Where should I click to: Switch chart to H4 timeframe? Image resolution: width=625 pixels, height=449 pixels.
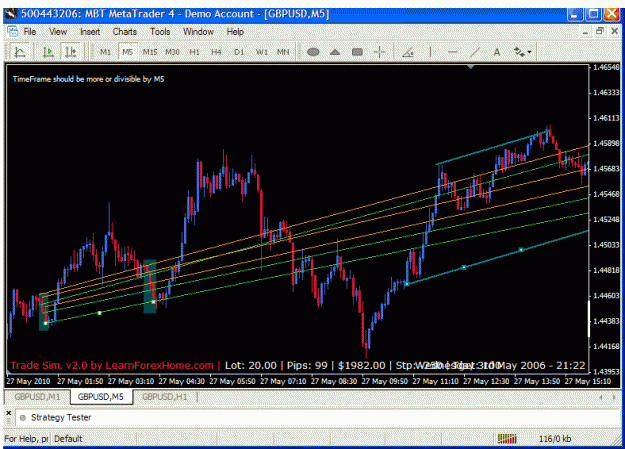(216, 52)
